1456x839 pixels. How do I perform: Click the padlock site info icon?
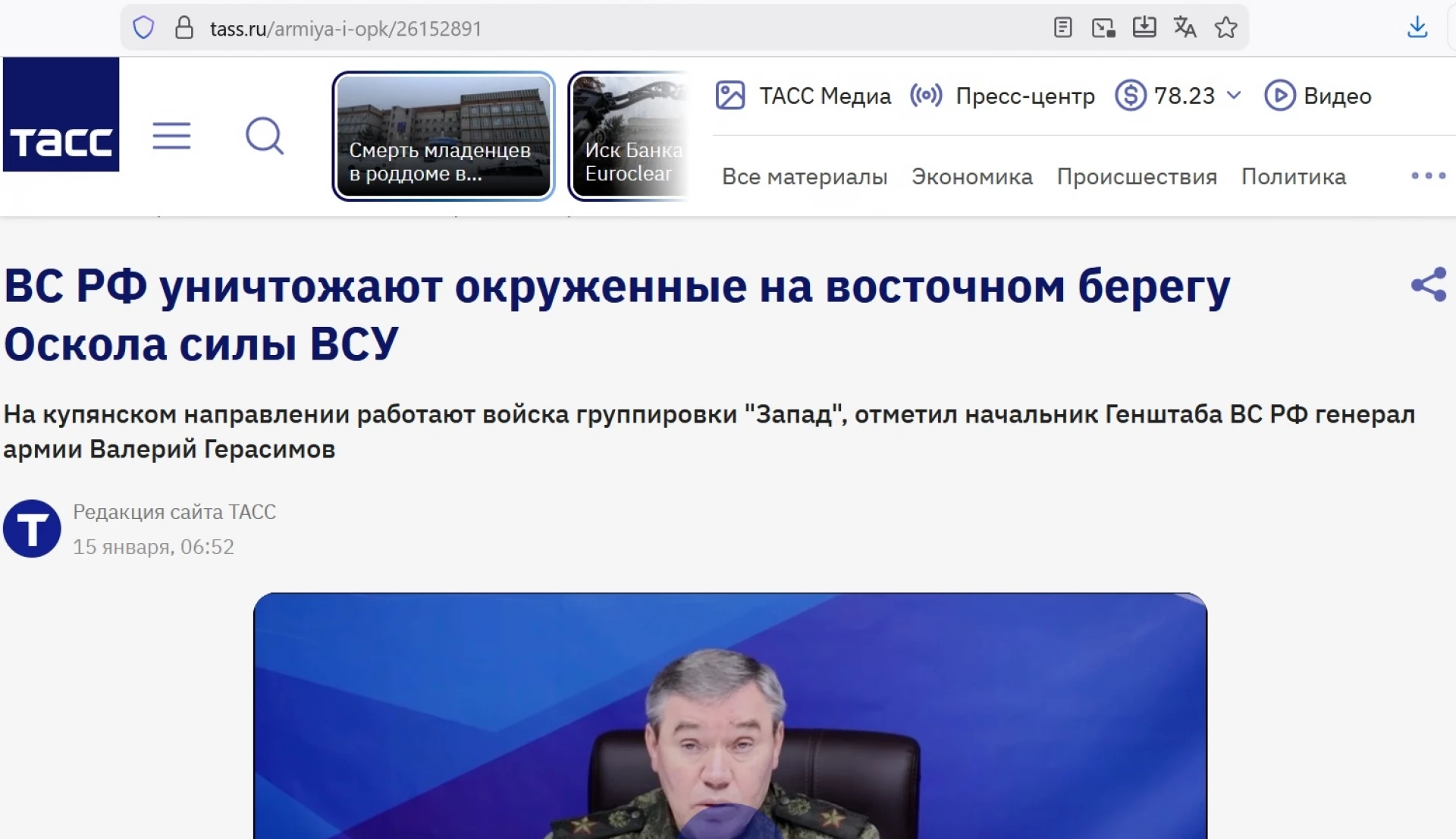pos(184,28)
